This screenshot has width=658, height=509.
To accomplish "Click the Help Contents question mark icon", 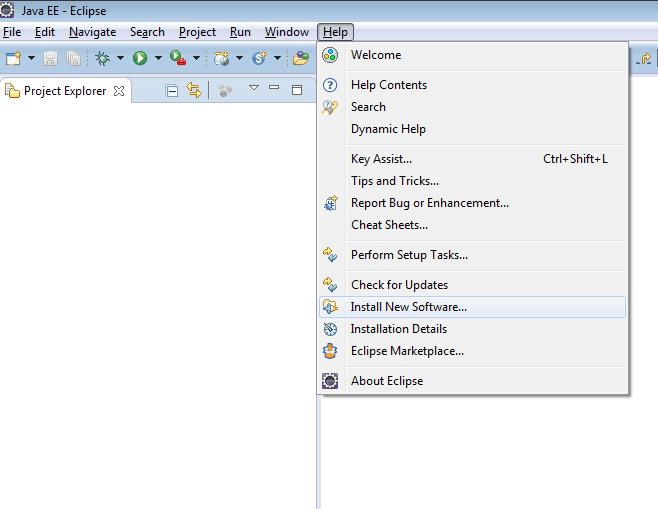I will point(330,85).
